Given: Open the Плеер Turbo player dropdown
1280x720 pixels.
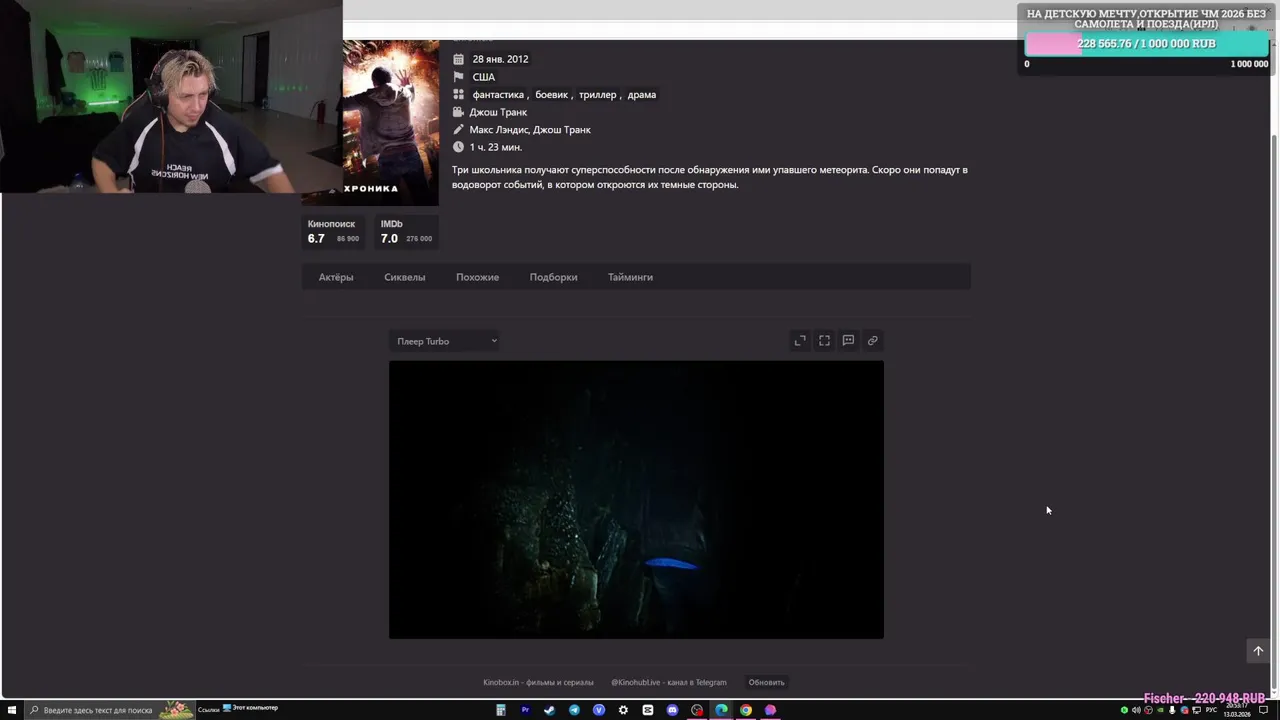Looking at the screenshot, I should pos(445,341).
